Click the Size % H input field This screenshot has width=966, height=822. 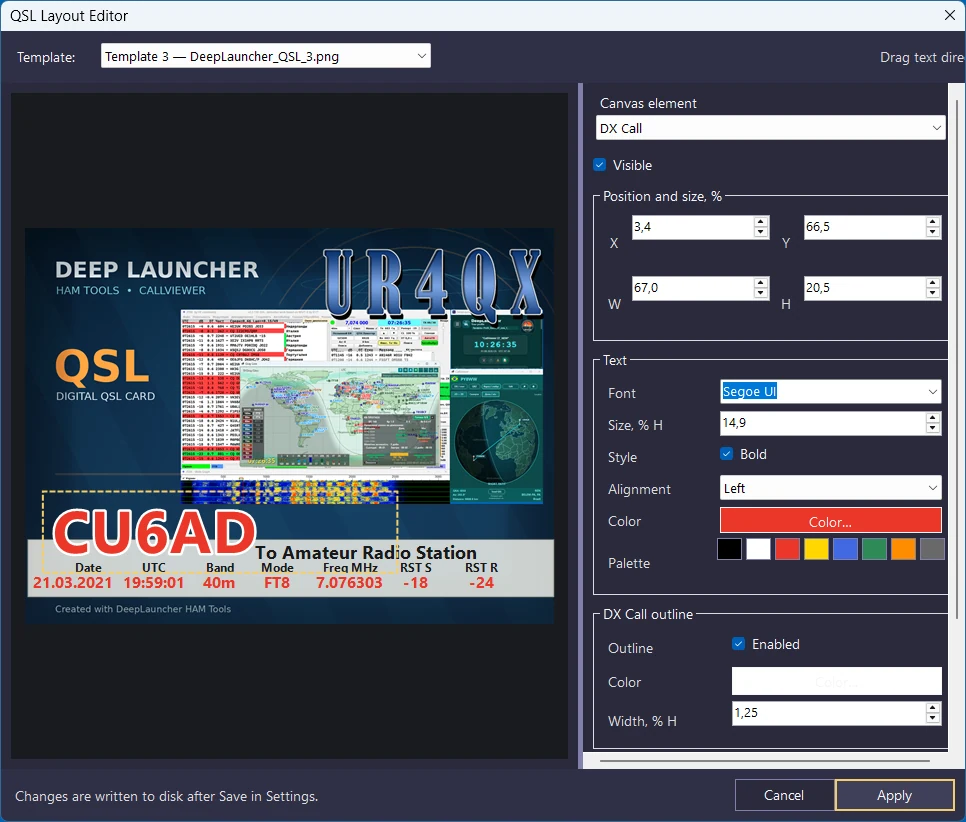(x=822, y=423)
